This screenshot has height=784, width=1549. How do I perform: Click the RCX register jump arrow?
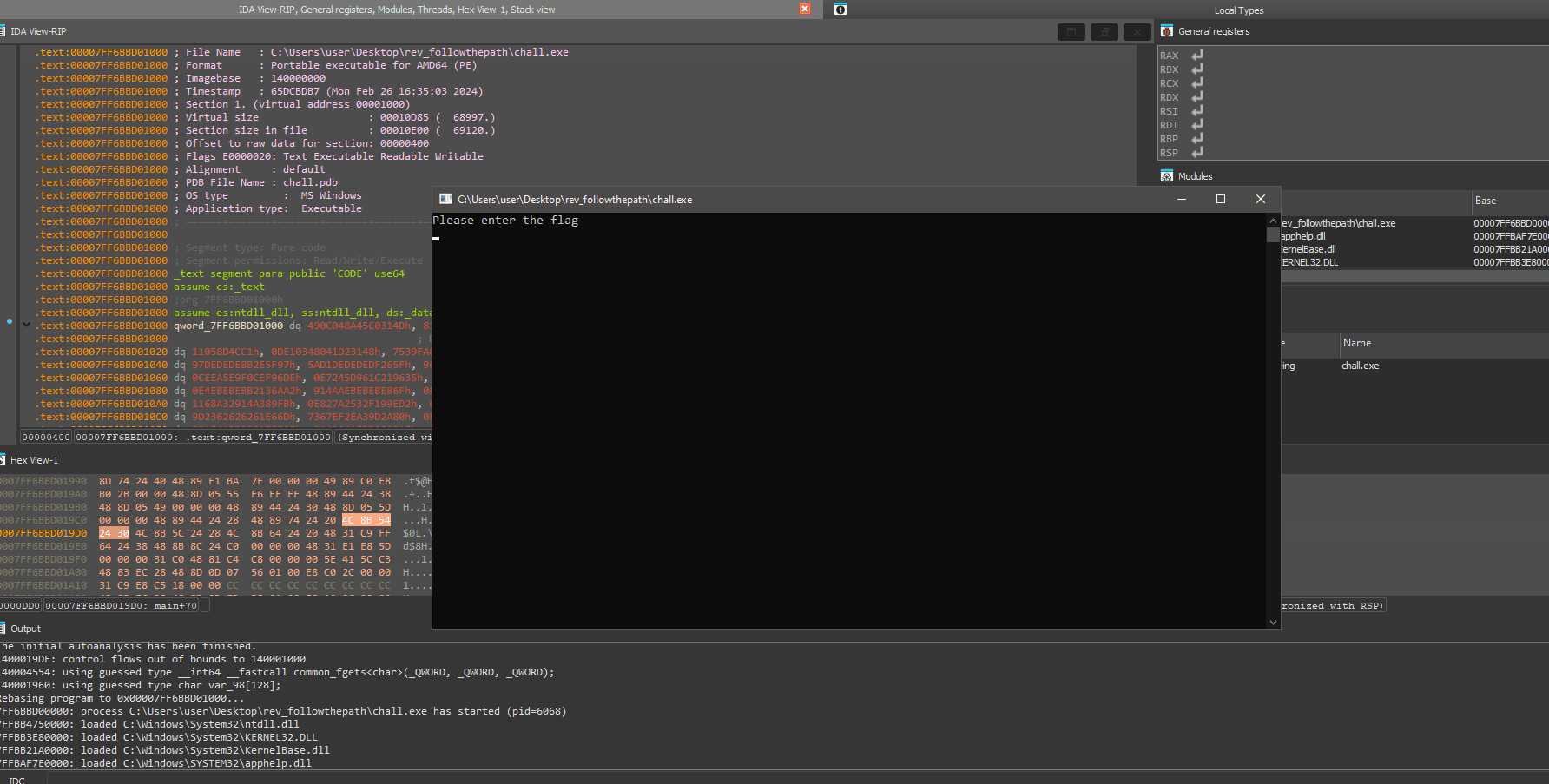click(1197, 83)
